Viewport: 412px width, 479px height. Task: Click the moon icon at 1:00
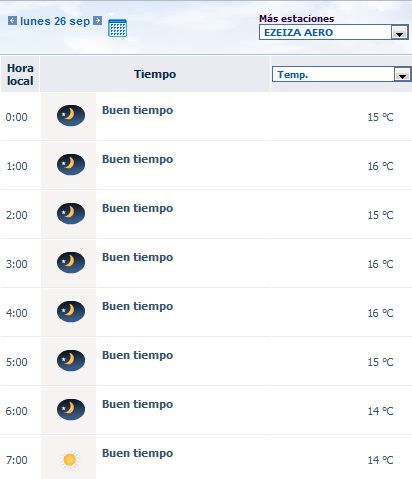(71, 164)
